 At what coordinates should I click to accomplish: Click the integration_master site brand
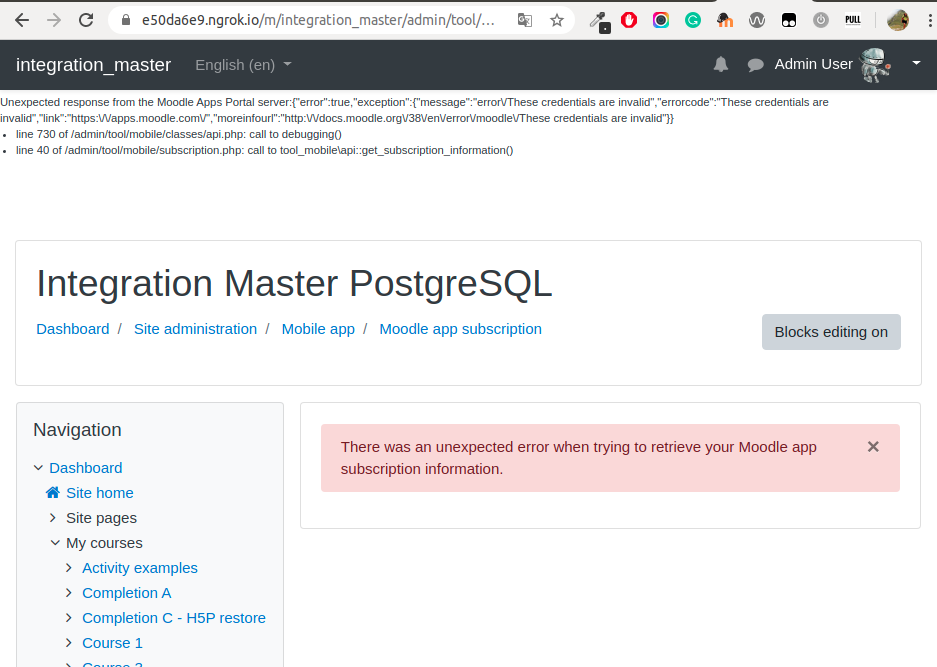coord(93,65)
